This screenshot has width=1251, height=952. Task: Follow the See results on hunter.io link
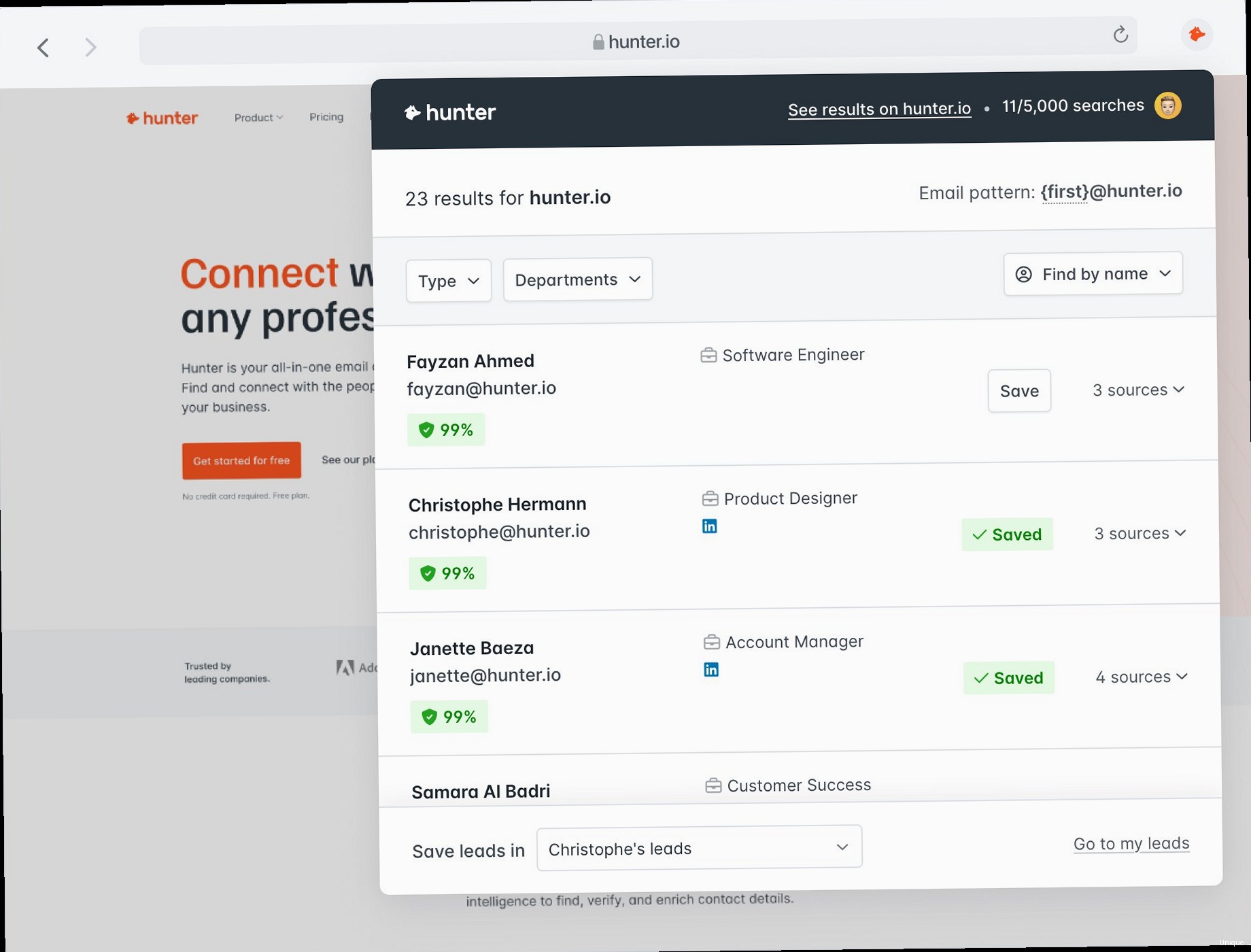point(879,109)
